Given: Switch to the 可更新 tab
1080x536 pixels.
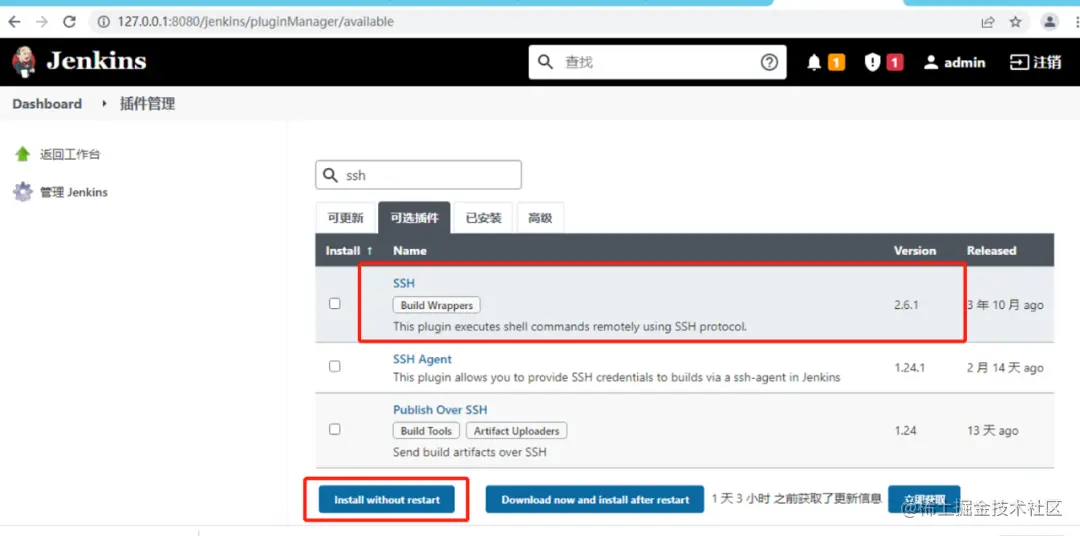Looking at the screenshot, I should click(x=346, y=218).
